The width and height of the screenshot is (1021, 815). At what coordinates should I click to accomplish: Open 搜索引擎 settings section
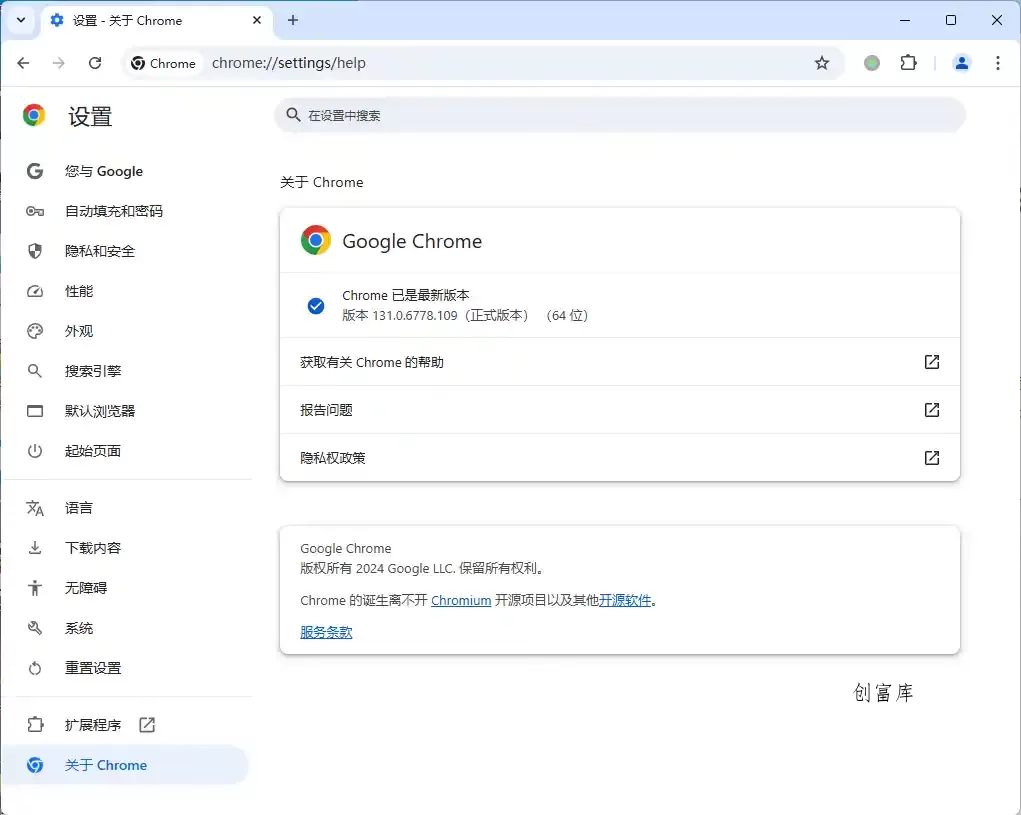127,371
